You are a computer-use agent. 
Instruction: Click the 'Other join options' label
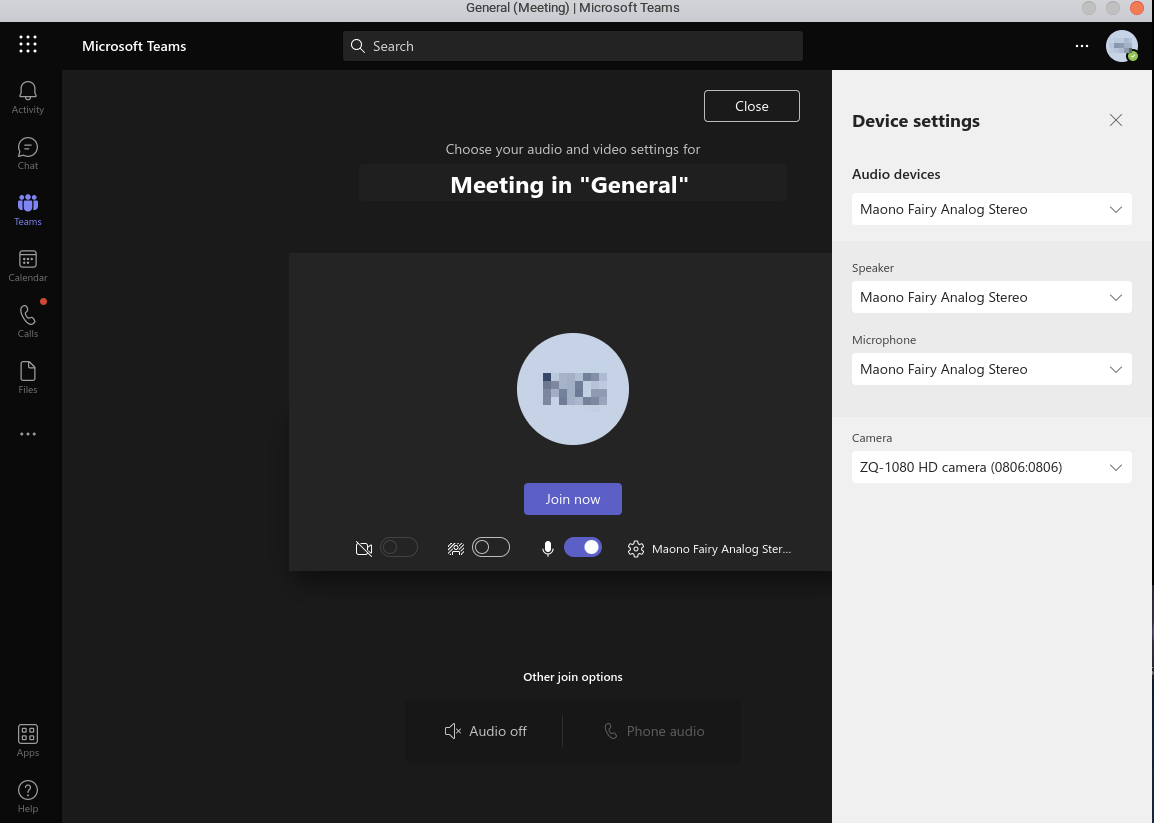[x=573, y=677]
